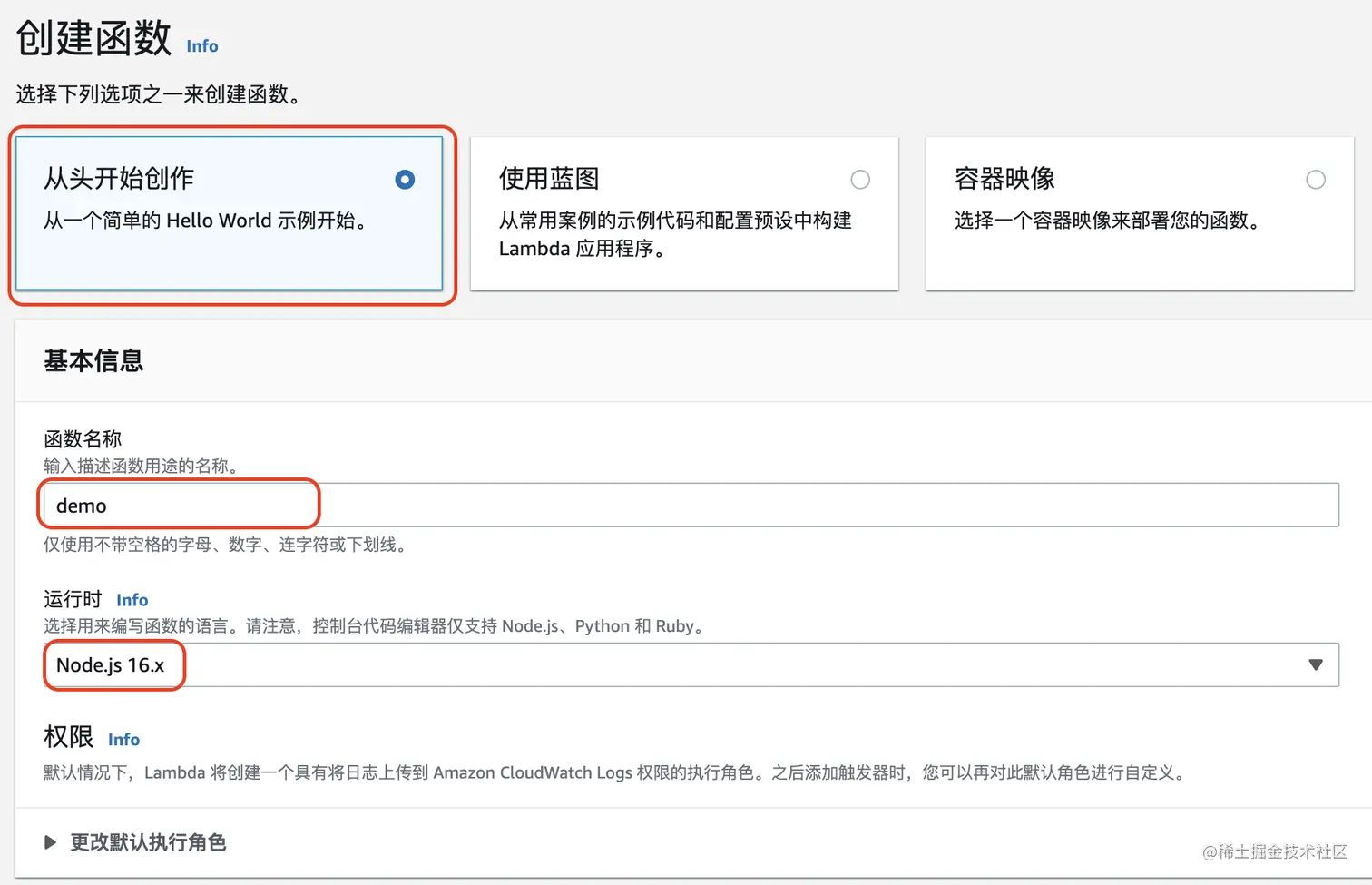Click the 使用蓝图 card description area
Viewport: 1372px width, 885px height.
(x=675, y=234)
